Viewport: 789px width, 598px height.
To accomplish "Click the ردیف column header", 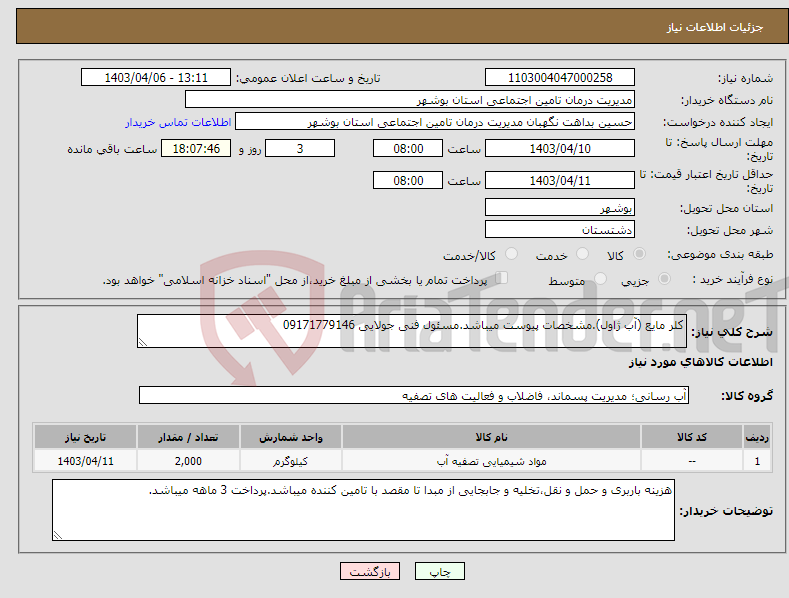I will click(x=757, y=437).
